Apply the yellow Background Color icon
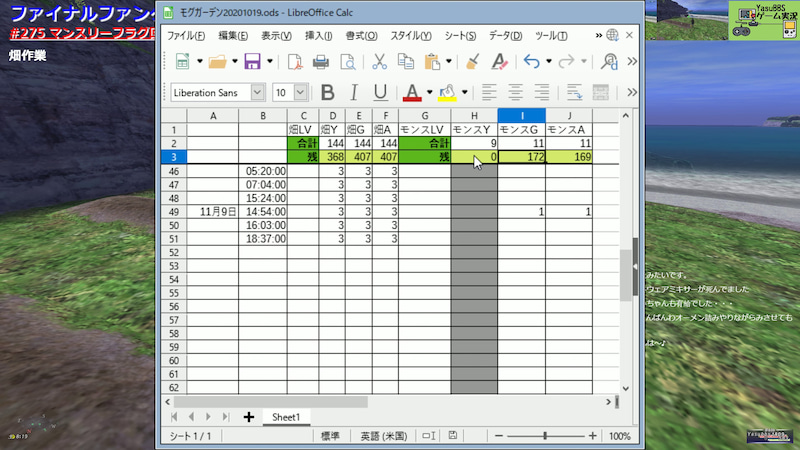This screenshot has height=450, width=800. click(x=447, y=92)
